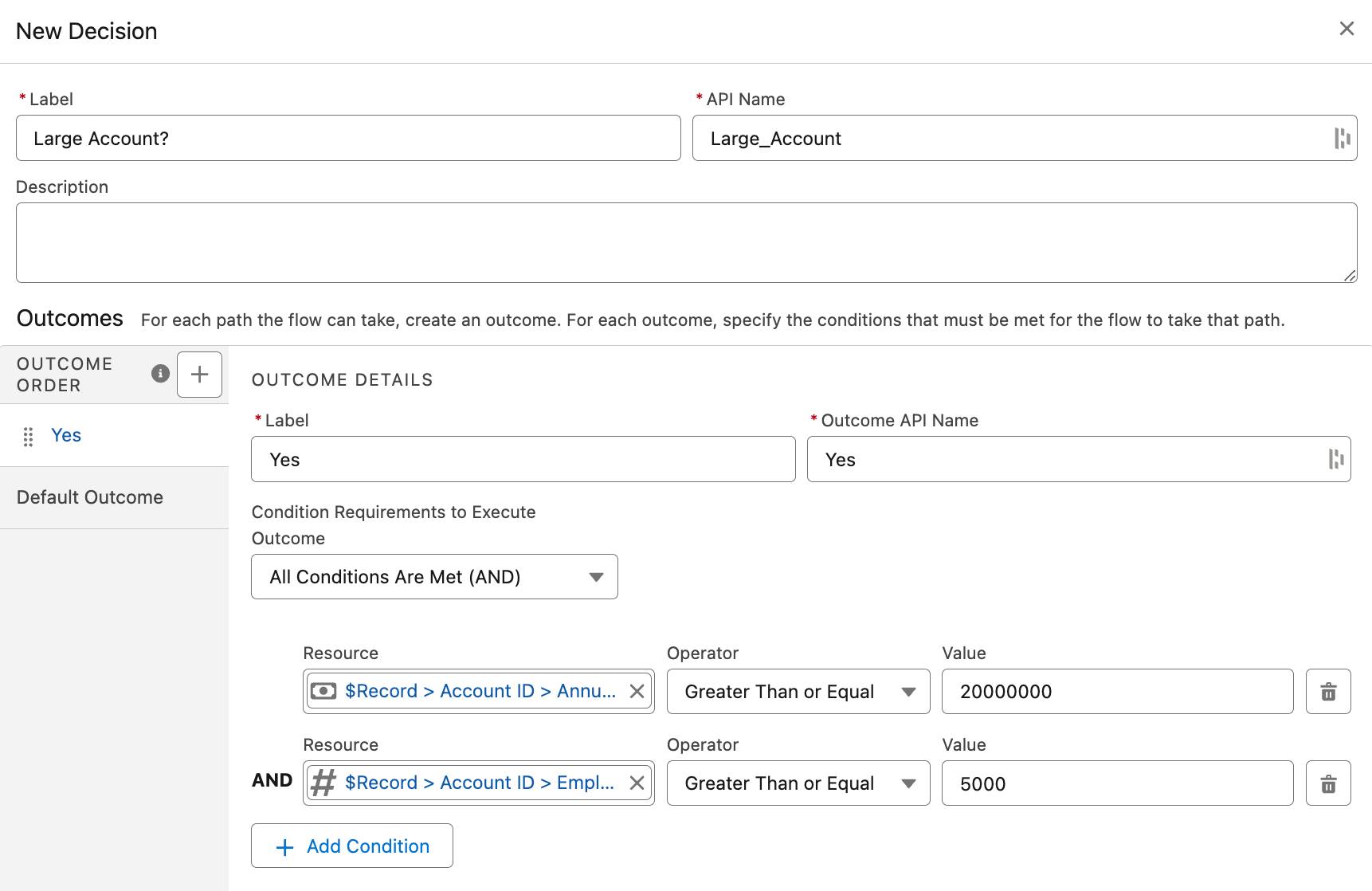Click the currency icon on the Annual Revenue resource pill
Screen dimensions: 1372x891
click(x=322, y=691)
